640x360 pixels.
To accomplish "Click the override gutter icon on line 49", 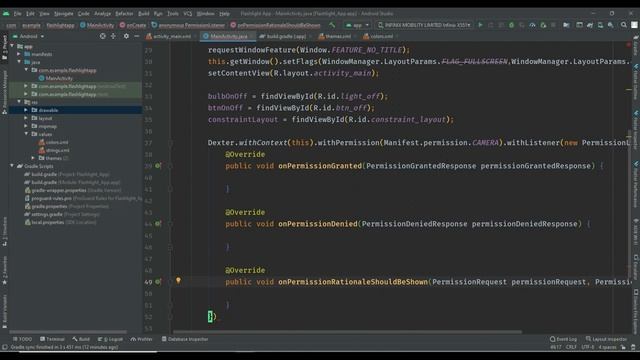I will (x=158, y=282).
